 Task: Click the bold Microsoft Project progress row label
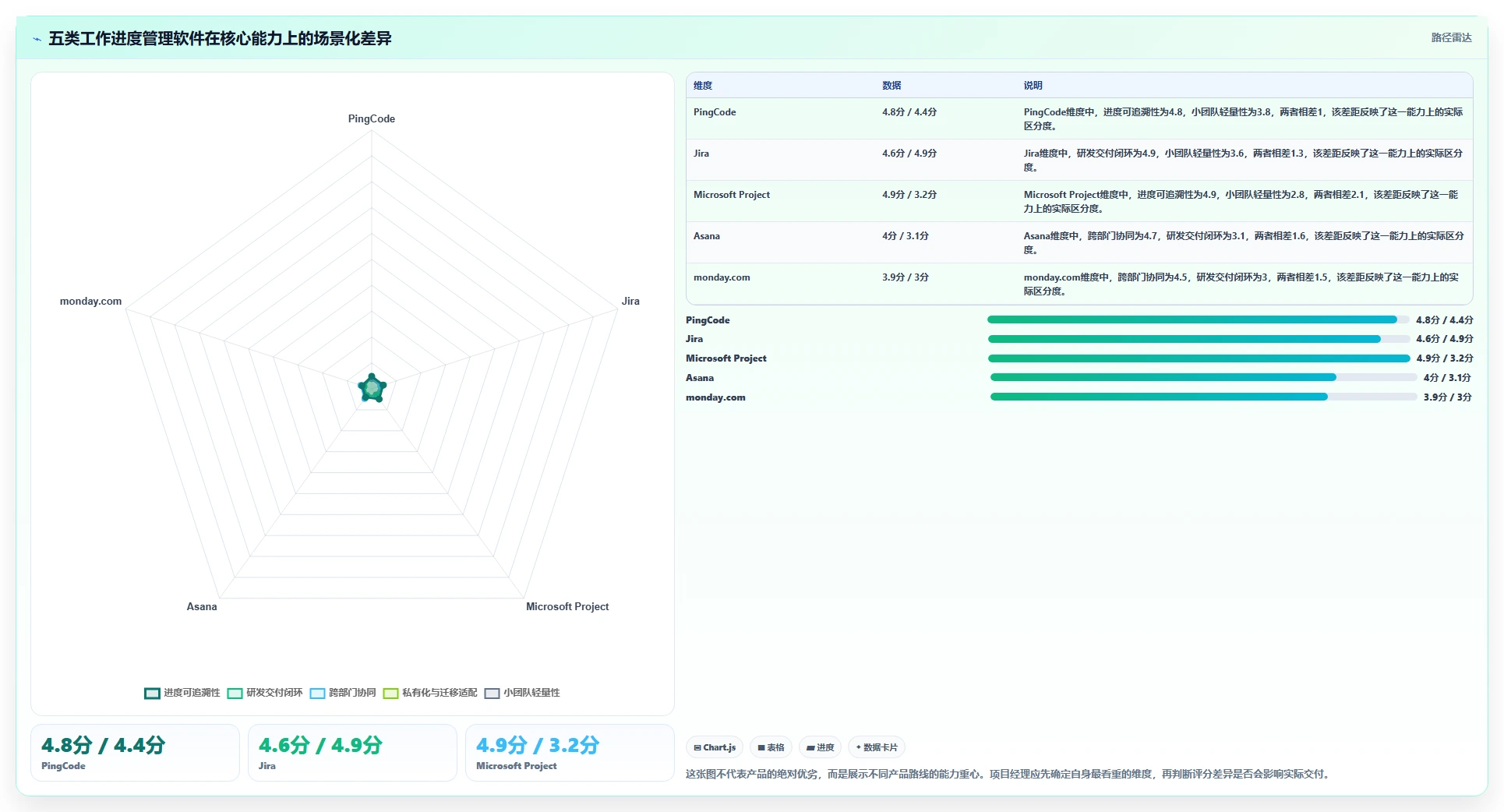coord(726,358)
